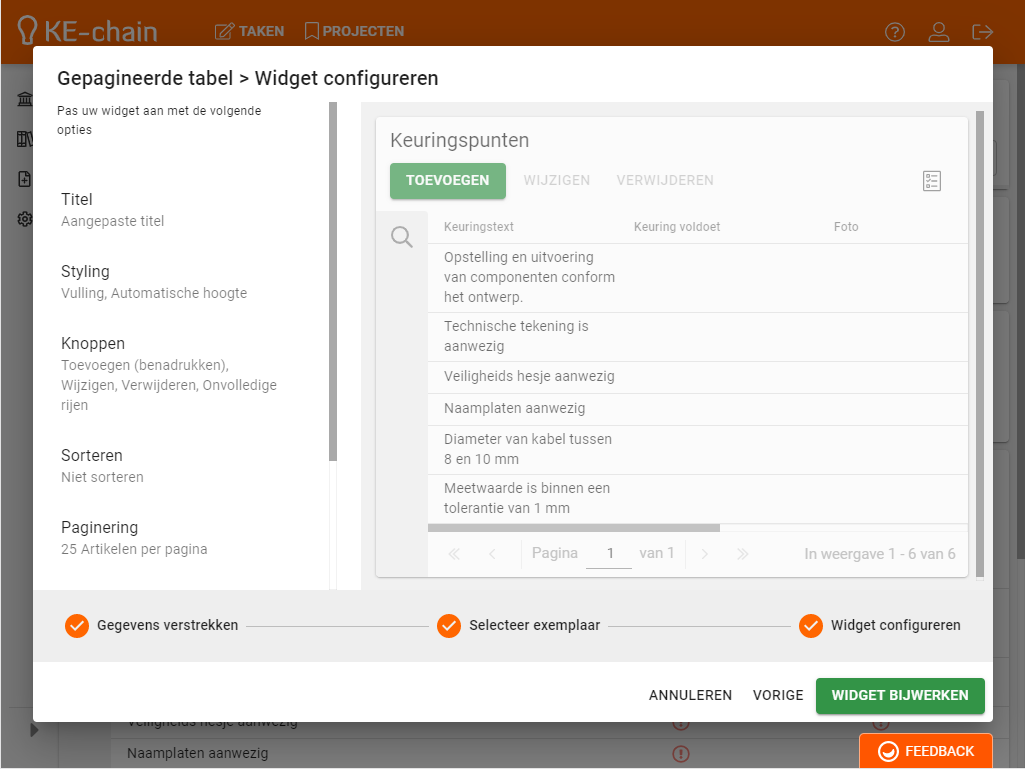Viewport: 1025px width, 769px height.
Task: Click the logout icon in header
Action: [x=983, y=32]
